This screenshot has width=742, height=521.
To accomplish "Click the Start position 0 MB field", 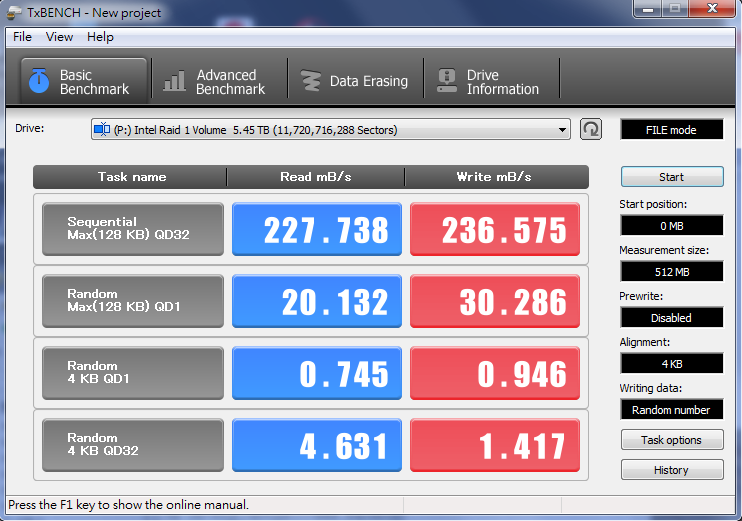I will [672, 226].
